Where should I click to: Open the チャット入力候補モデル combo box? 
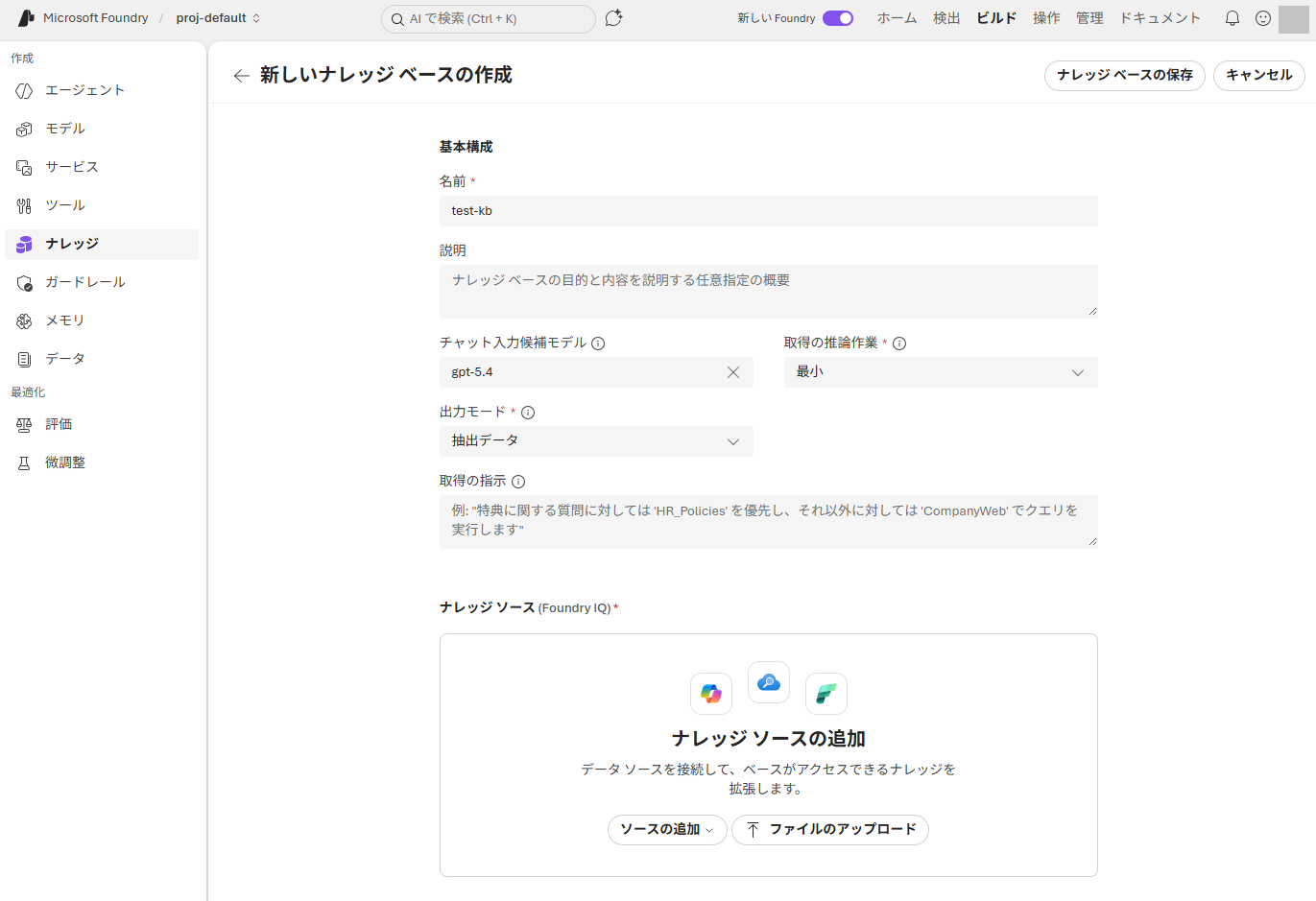point(596,372)
